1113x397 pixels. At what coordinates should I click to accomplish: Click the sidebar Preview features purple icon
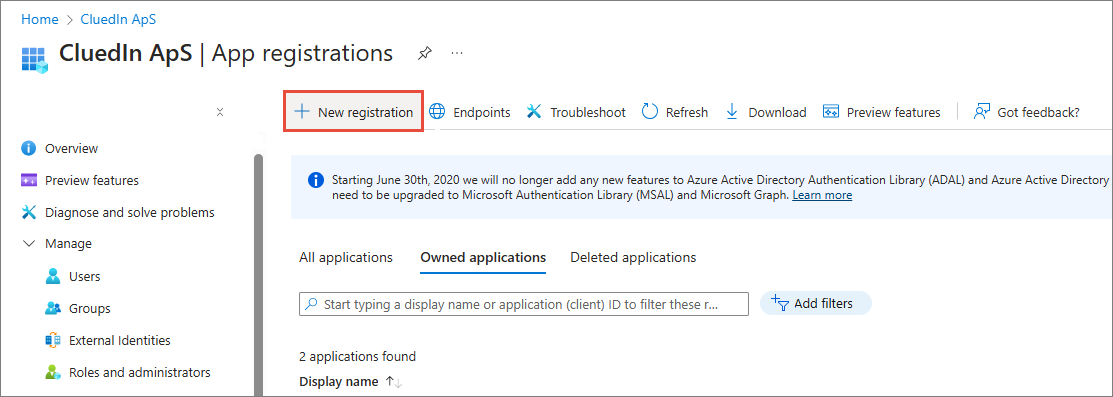click(x=29, y=180)
